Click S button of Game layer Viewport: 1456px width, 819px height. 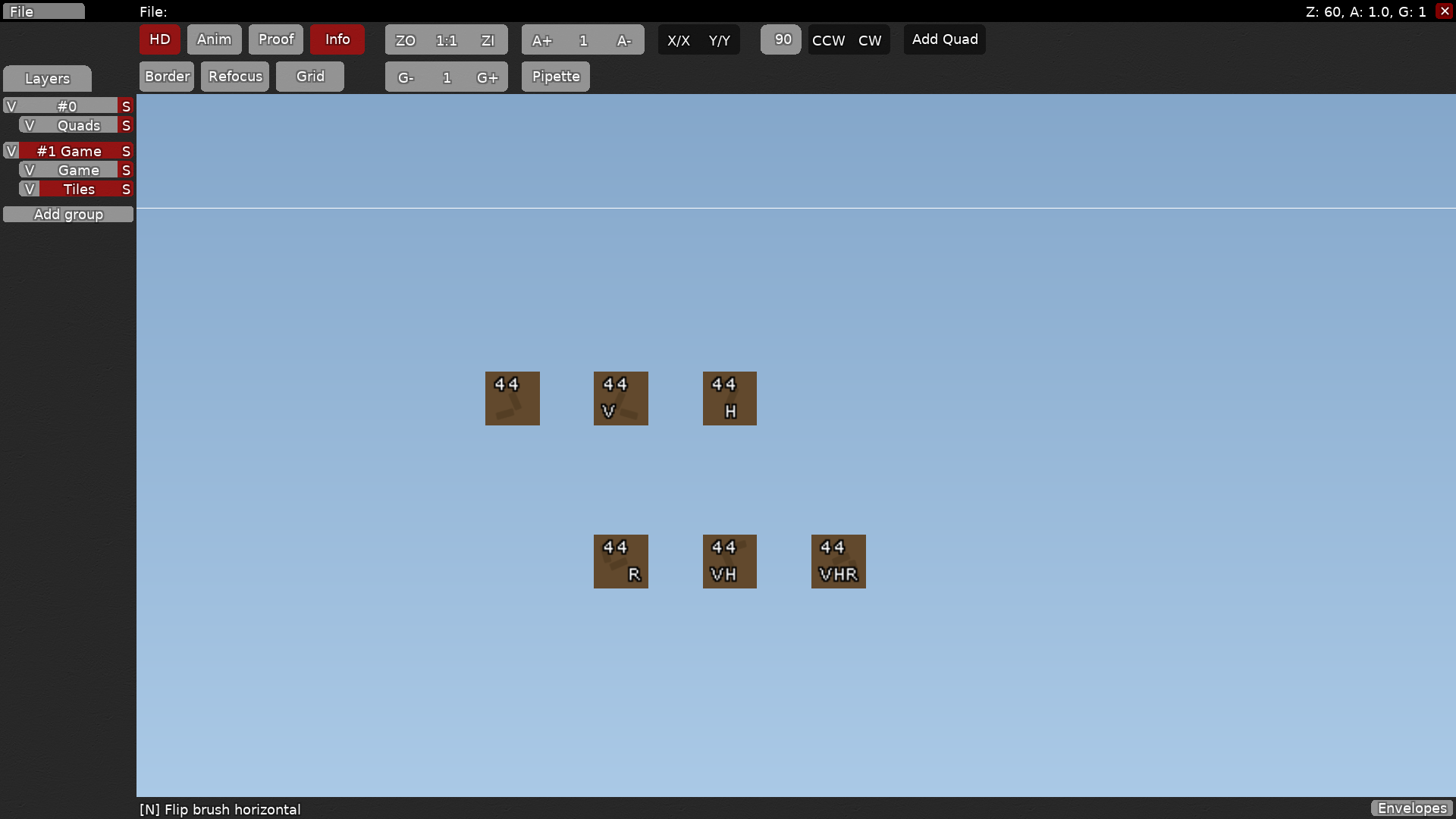pyautogui.click(x=126, y=170)
